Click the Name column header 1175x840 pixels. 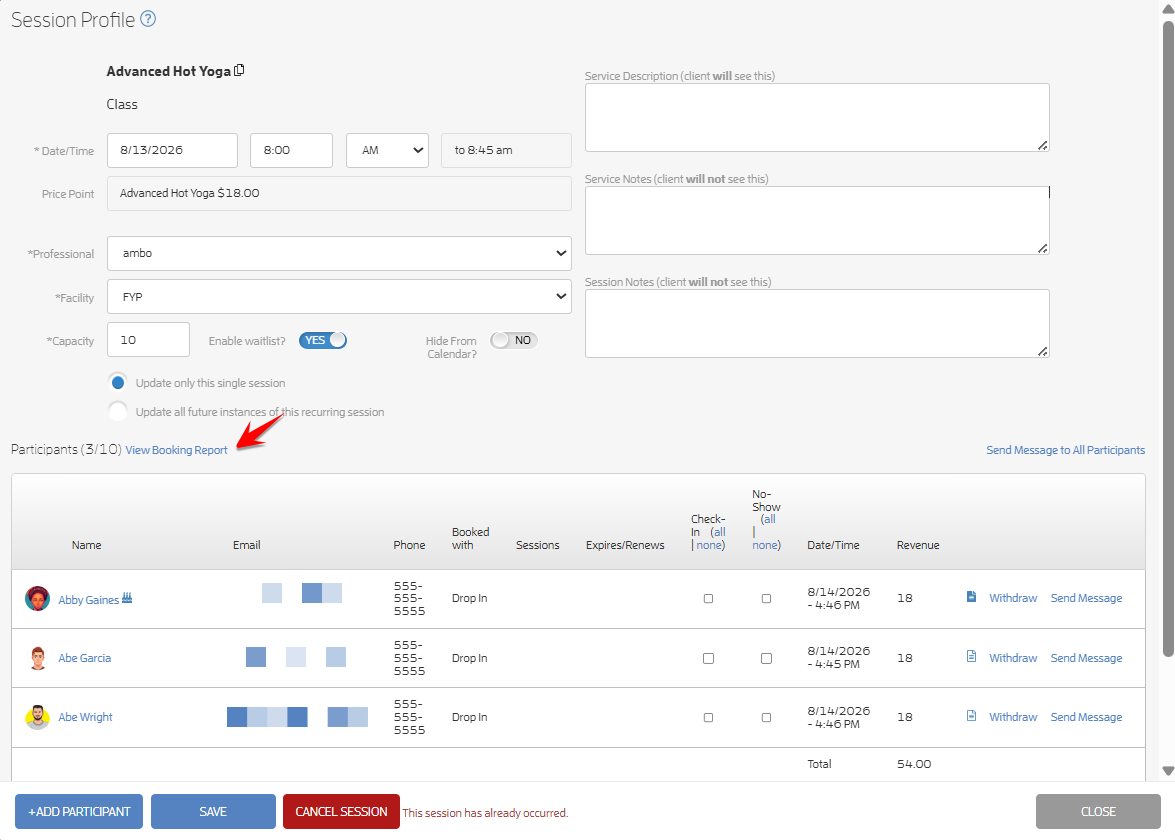tap(86, 545)
